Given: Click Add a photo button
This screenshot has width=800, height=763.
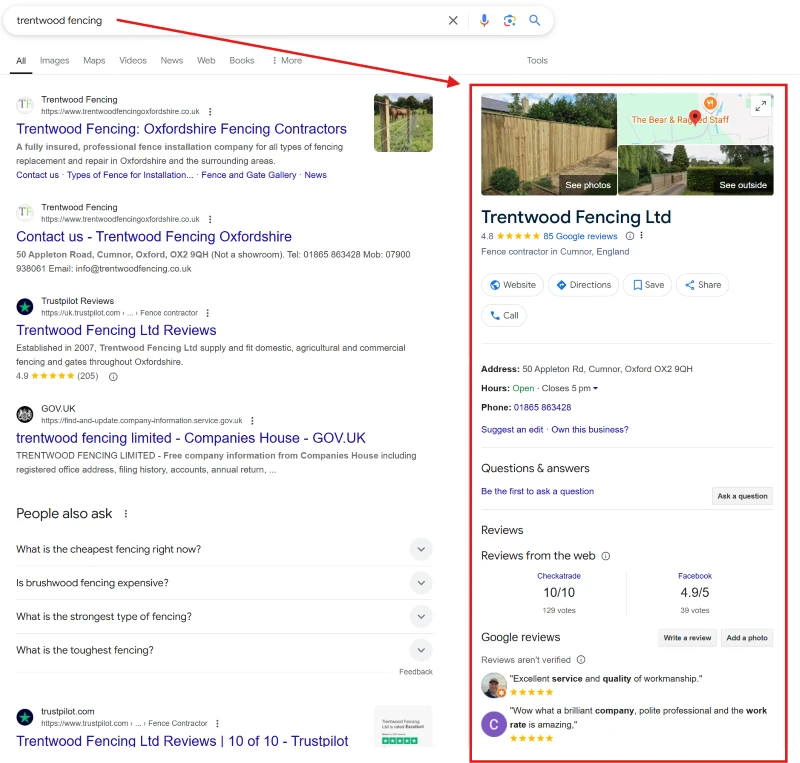Looking at the screenshot, I should tap(747, 638).
